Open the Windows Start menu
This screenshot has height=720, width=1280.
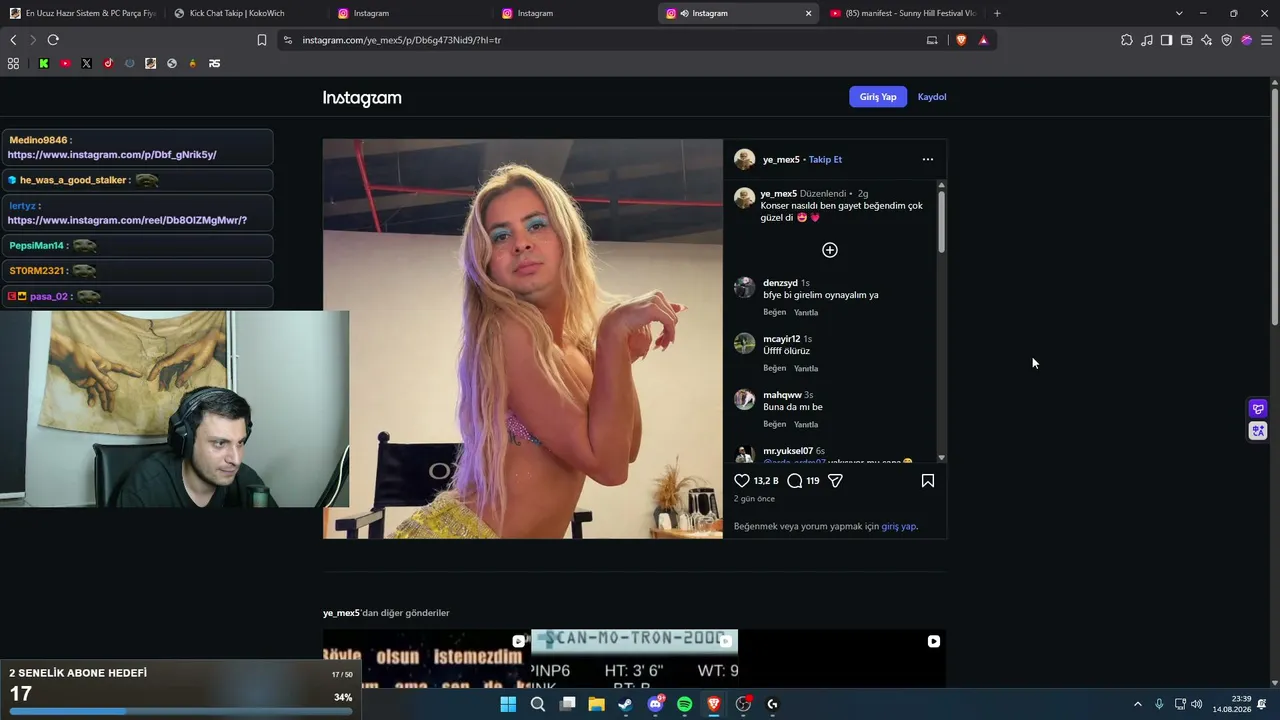pos(508,704)
